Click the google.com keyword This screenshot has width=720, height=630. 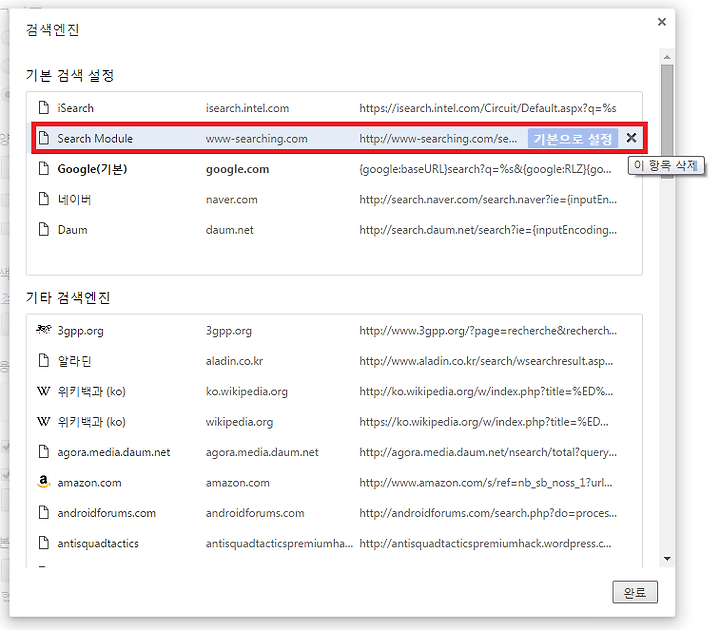click(x=237, y=169)
